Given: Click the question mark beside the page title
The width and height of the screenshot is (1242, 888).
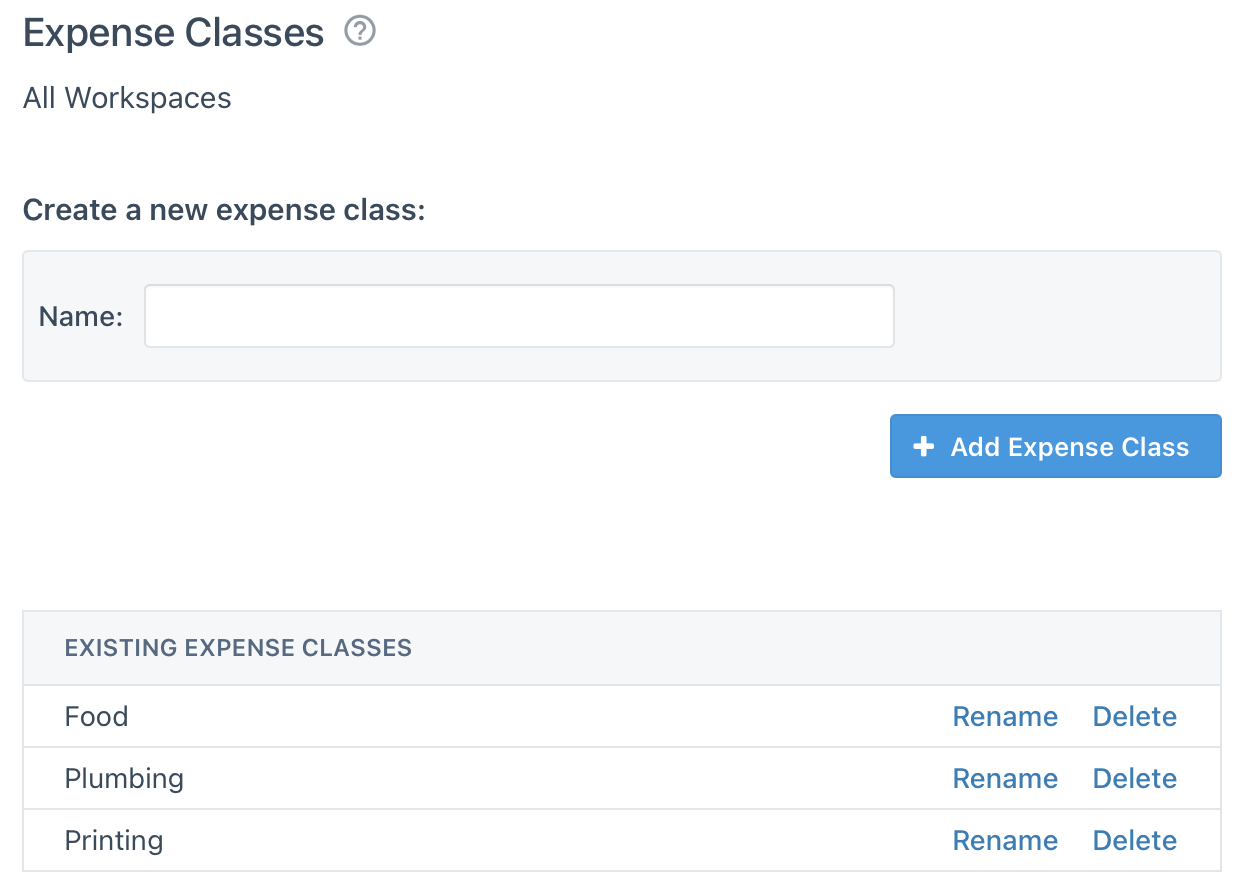Looking at the screenshot, I should (359, 31).
